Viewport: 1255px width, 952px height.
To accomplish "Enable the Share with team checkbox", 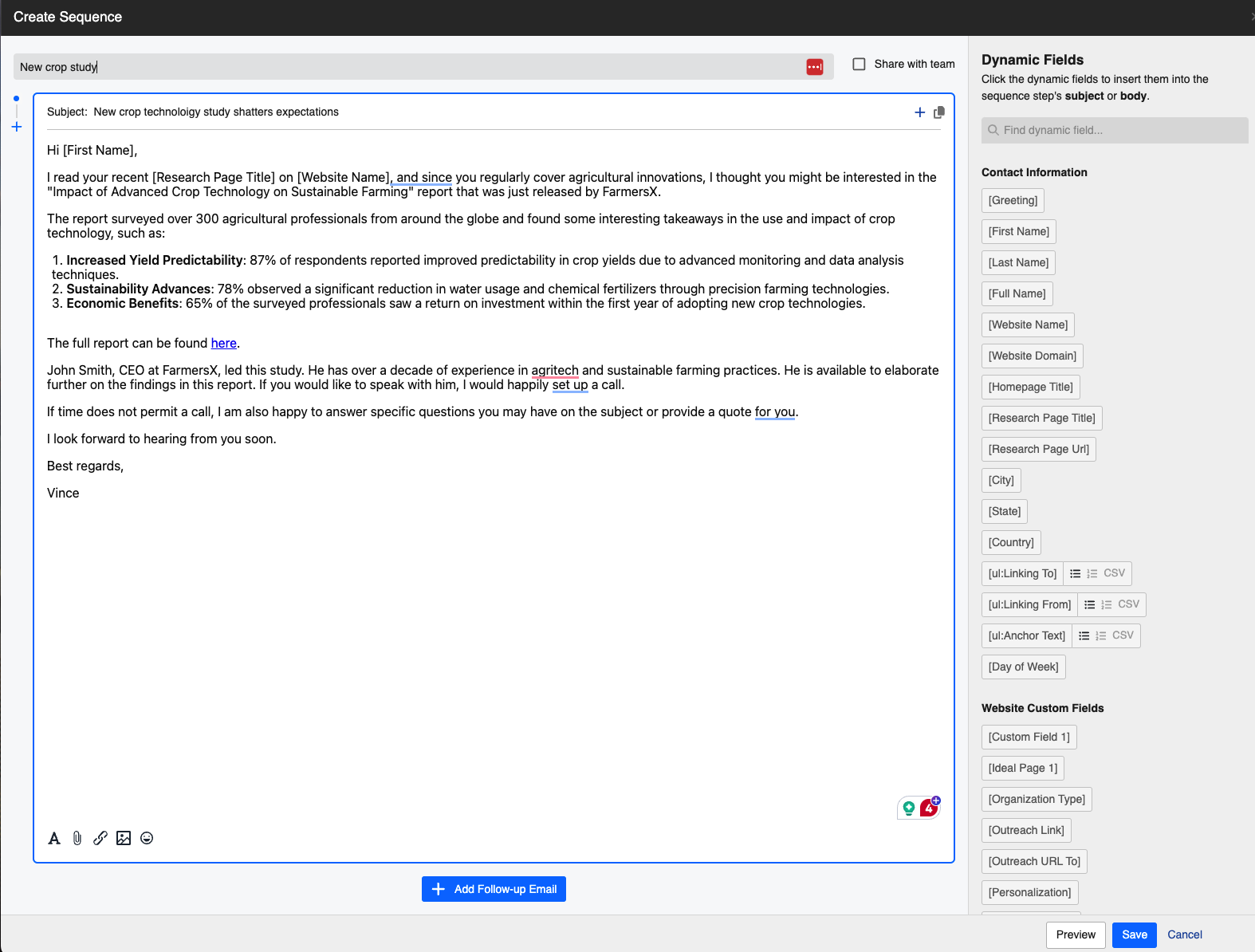I will (x=859, y=64).
